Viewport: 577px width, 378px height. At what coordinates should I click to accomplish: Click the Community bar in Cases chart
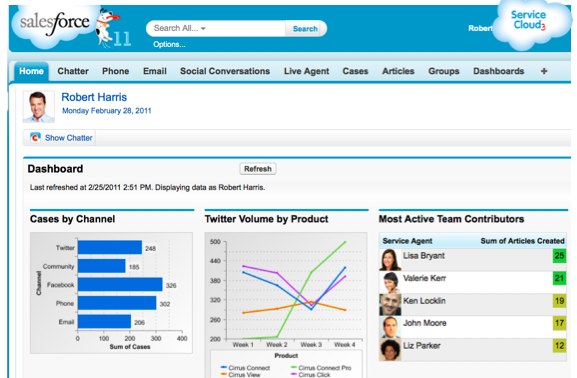102,266
